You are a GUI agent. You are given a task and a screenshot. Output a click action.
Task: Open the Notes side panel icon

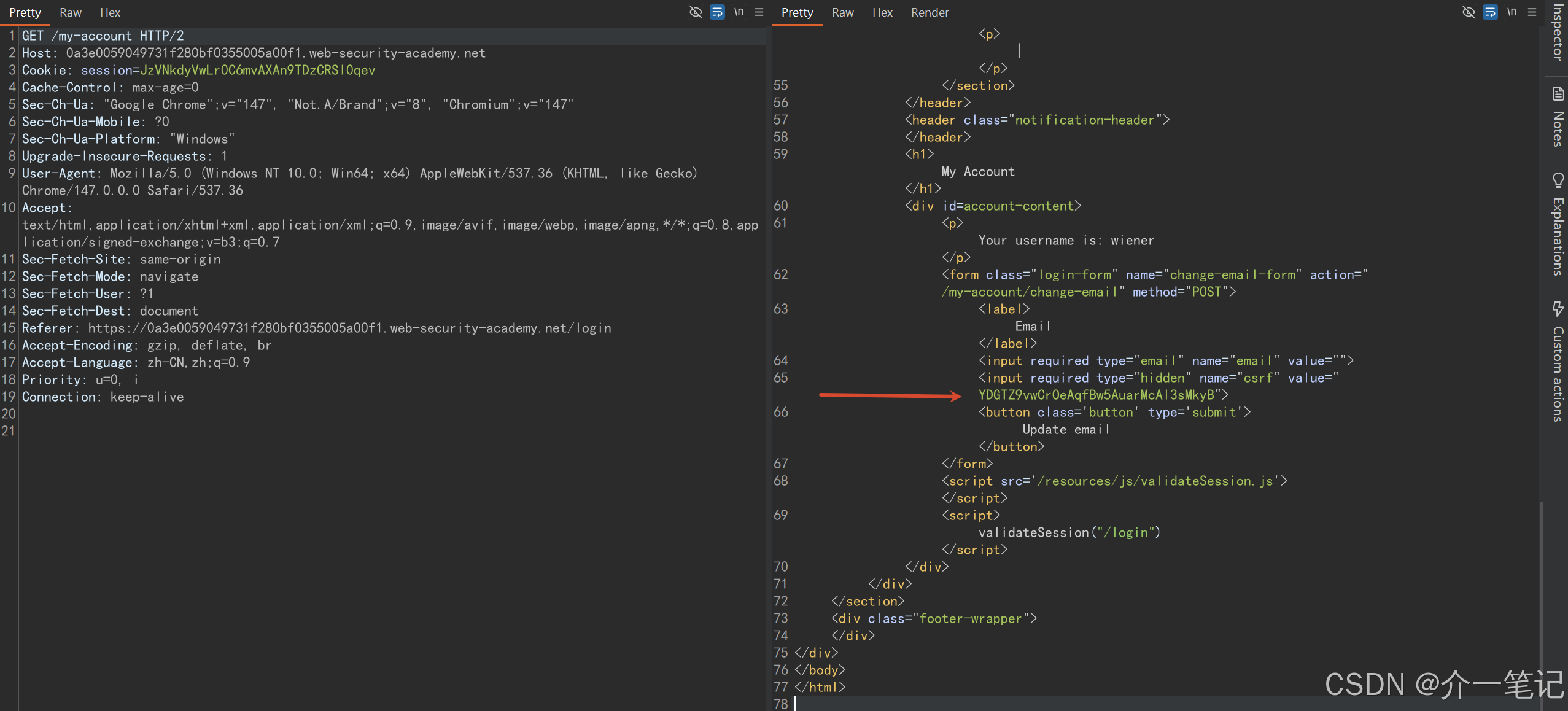(x=1558, y=94)
